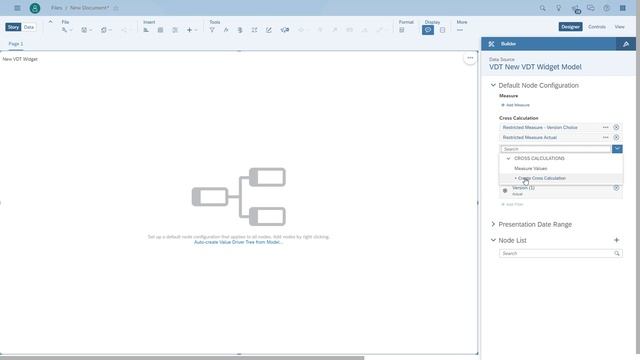Open the File save dropdown
Image resolution: width=640 pixels, height=360 pixels.
coord(86,30)
